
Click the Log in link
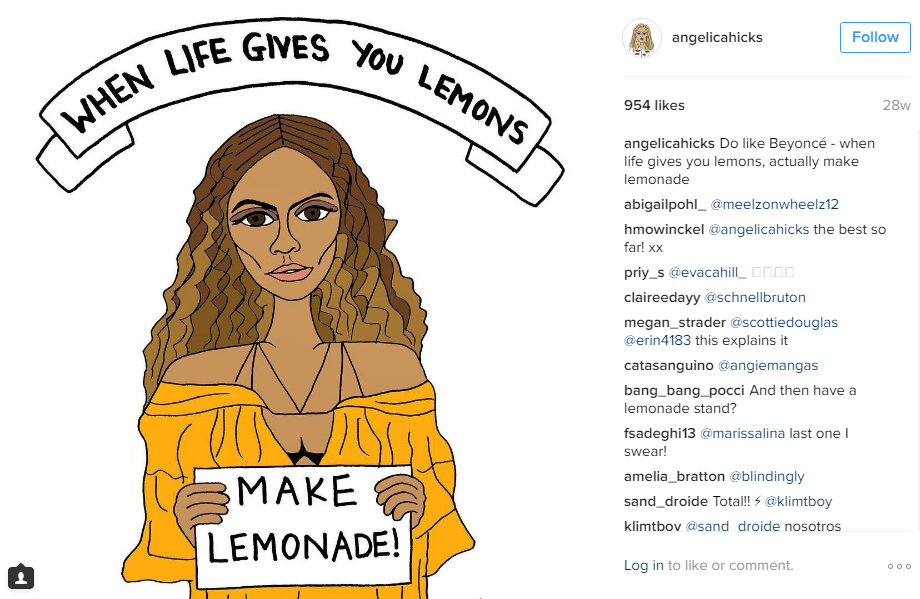[644, 565]
